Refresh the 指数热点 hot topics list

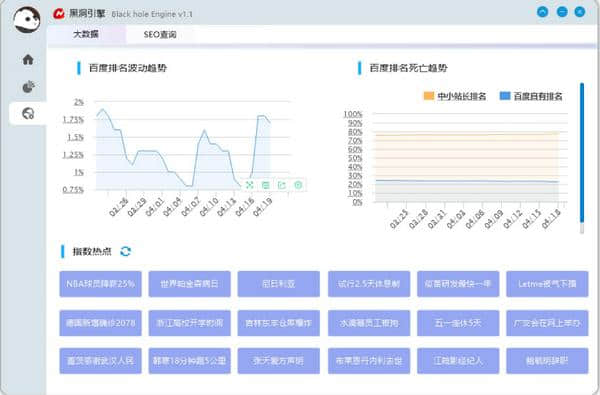126,251
